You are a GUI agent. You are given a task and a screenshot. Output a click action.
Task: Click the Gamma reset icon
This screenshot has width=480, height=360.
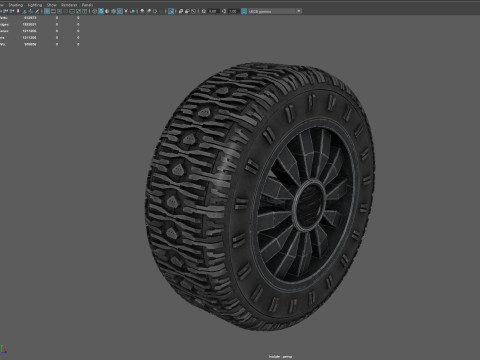pyautogui.click(x=224, y=11)
